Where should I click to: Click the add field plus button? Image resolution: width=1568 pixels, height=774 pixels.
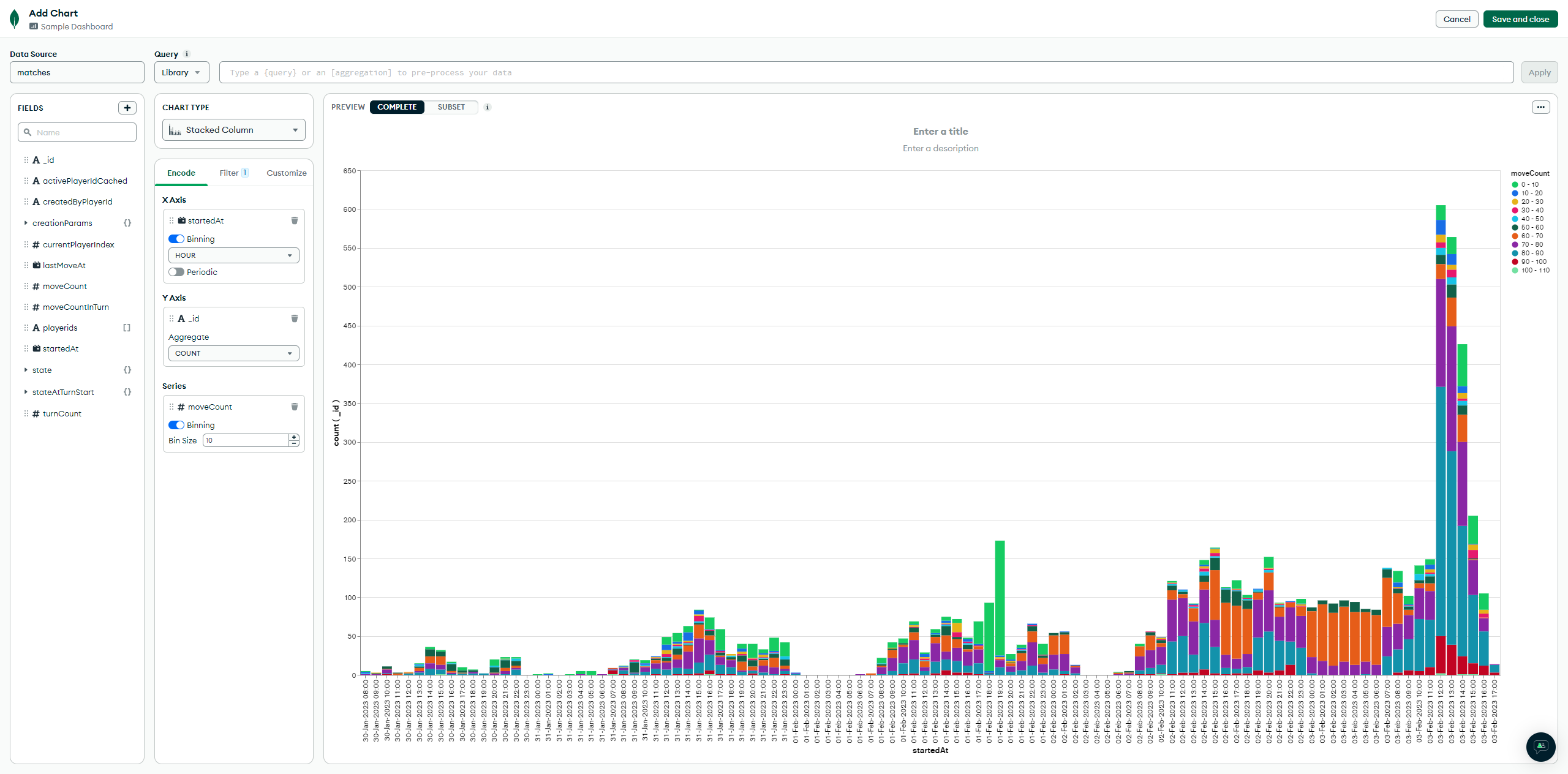[127, 108]
